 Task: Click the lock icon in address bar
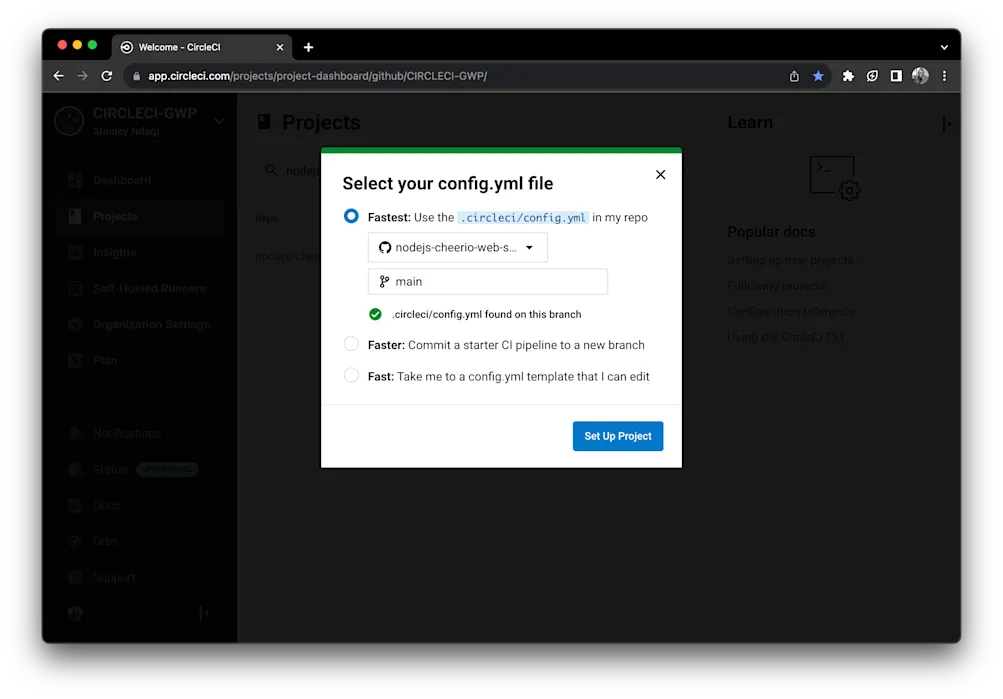[x=136, y=76]
